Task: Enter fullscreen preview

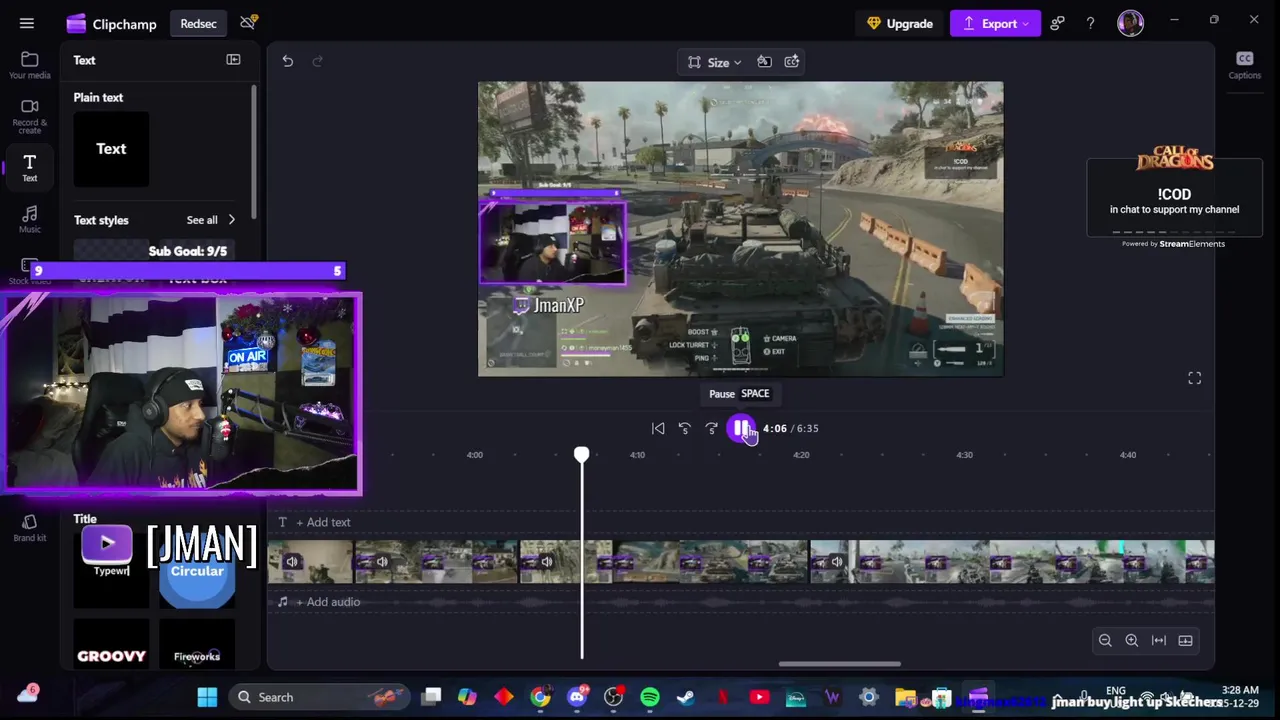Action: pyautogui.click(x=1194, y=378)
